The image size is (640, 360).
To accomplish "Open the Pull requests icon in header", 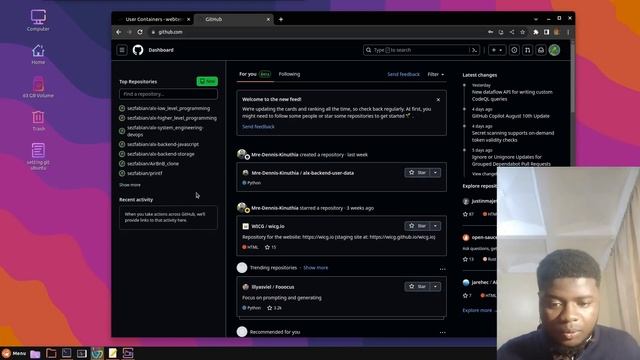I will [x=527, y=50].
